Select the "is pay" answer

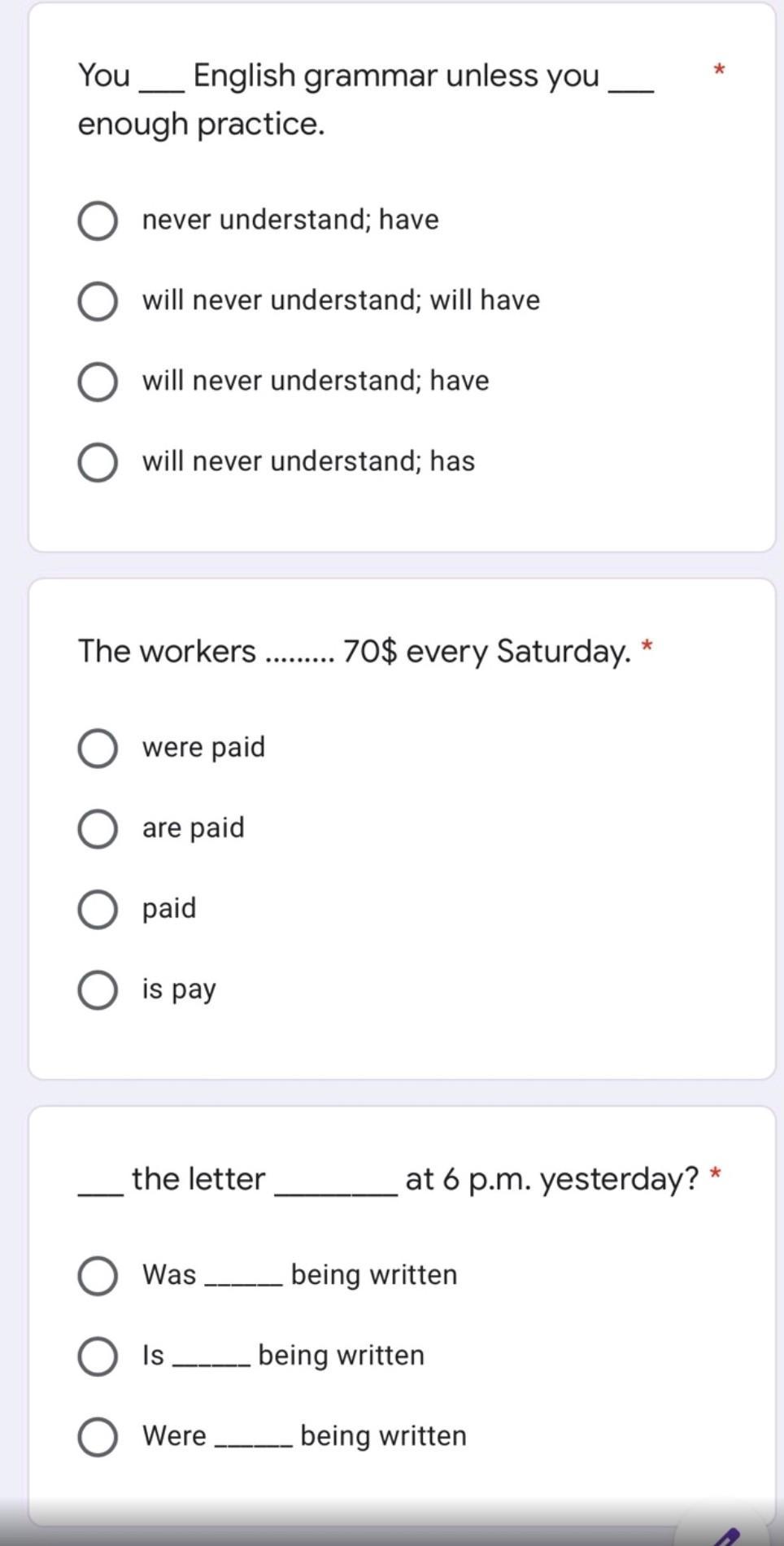pyautogui.click(x=98, y=989)
